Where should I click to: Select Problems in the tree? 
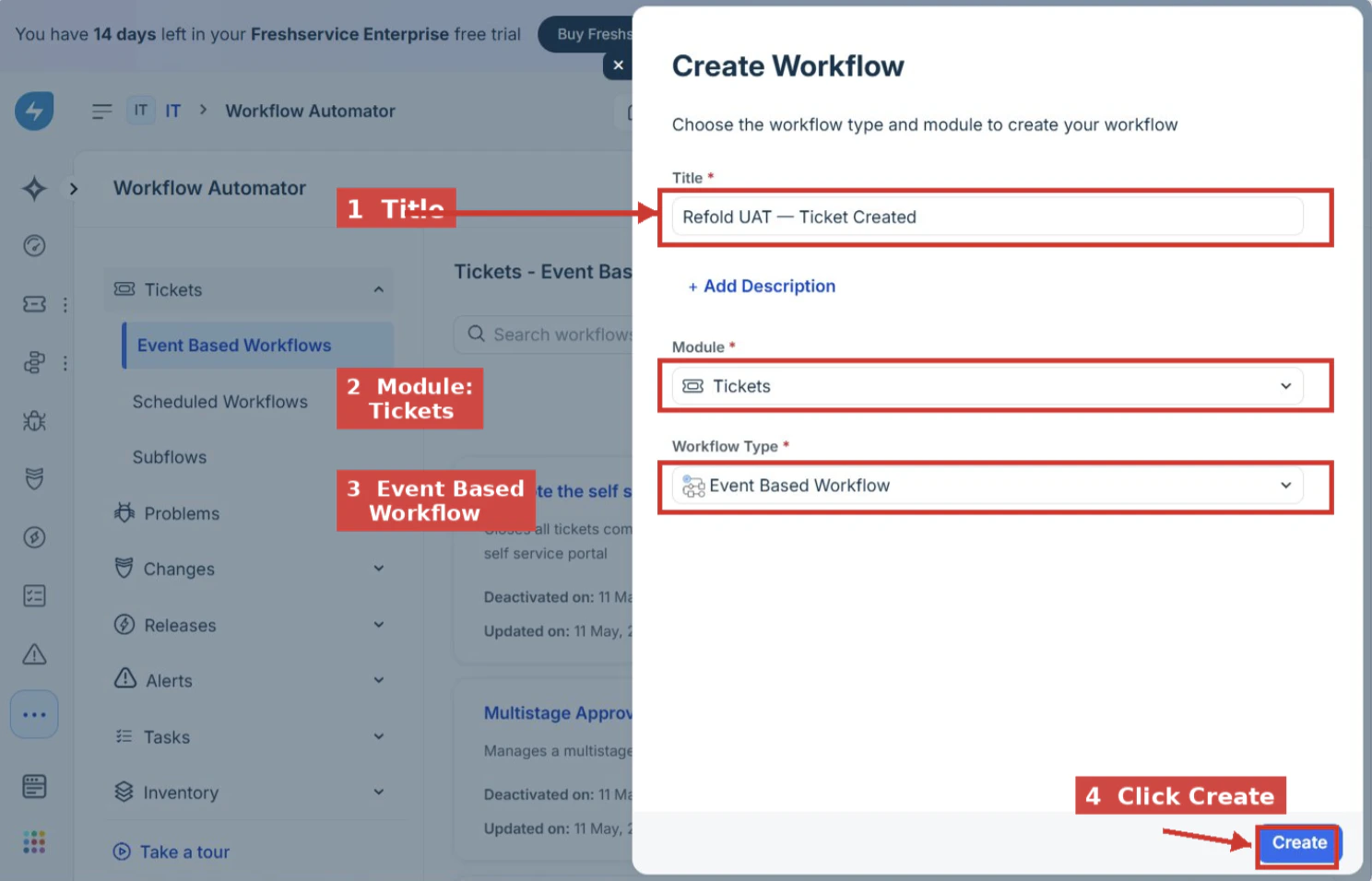(182, 513)
